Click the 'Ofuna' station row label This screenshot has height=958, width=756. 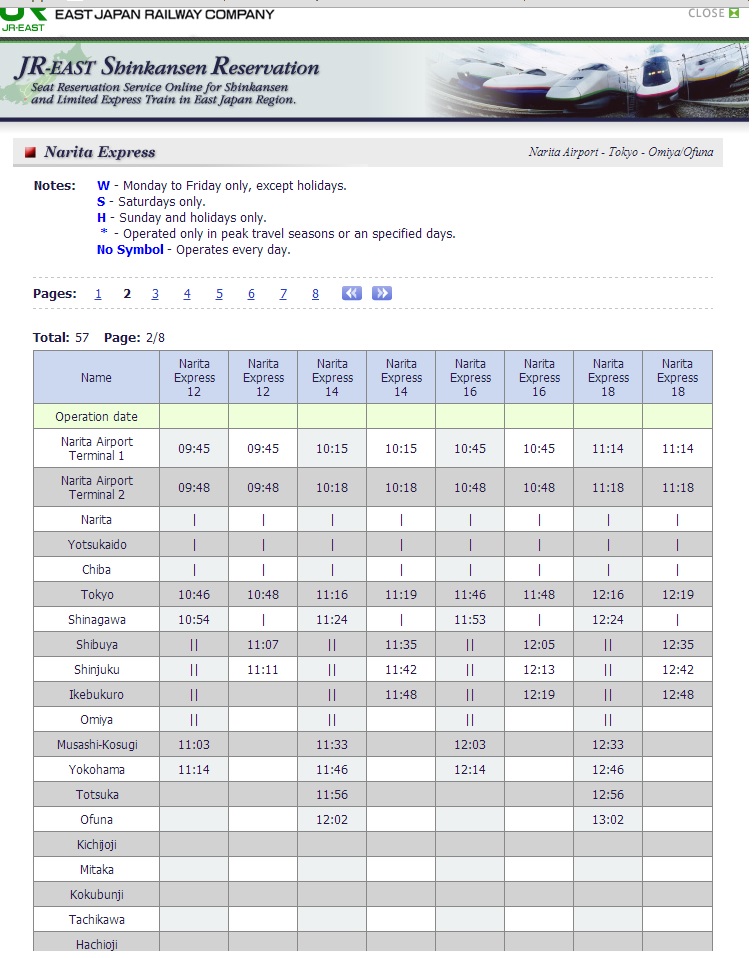coord(97,820)
